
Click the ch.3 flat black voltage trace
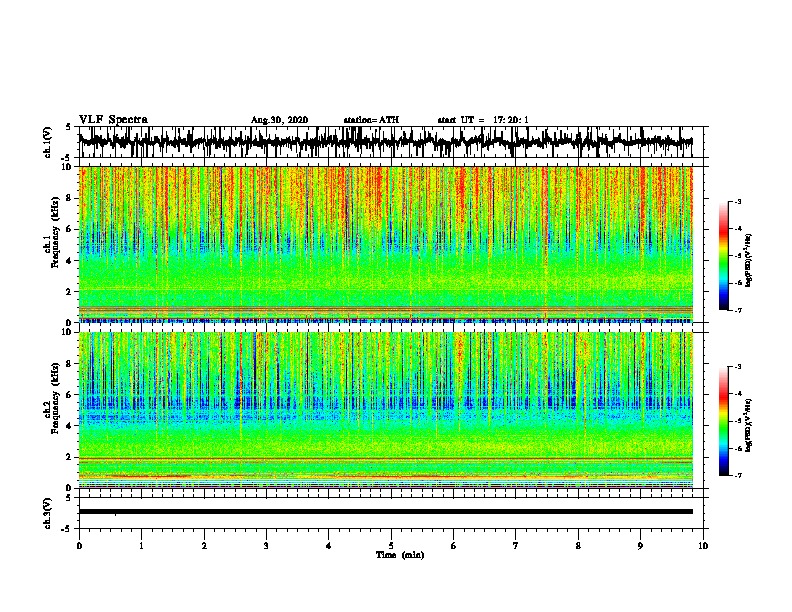385,512
